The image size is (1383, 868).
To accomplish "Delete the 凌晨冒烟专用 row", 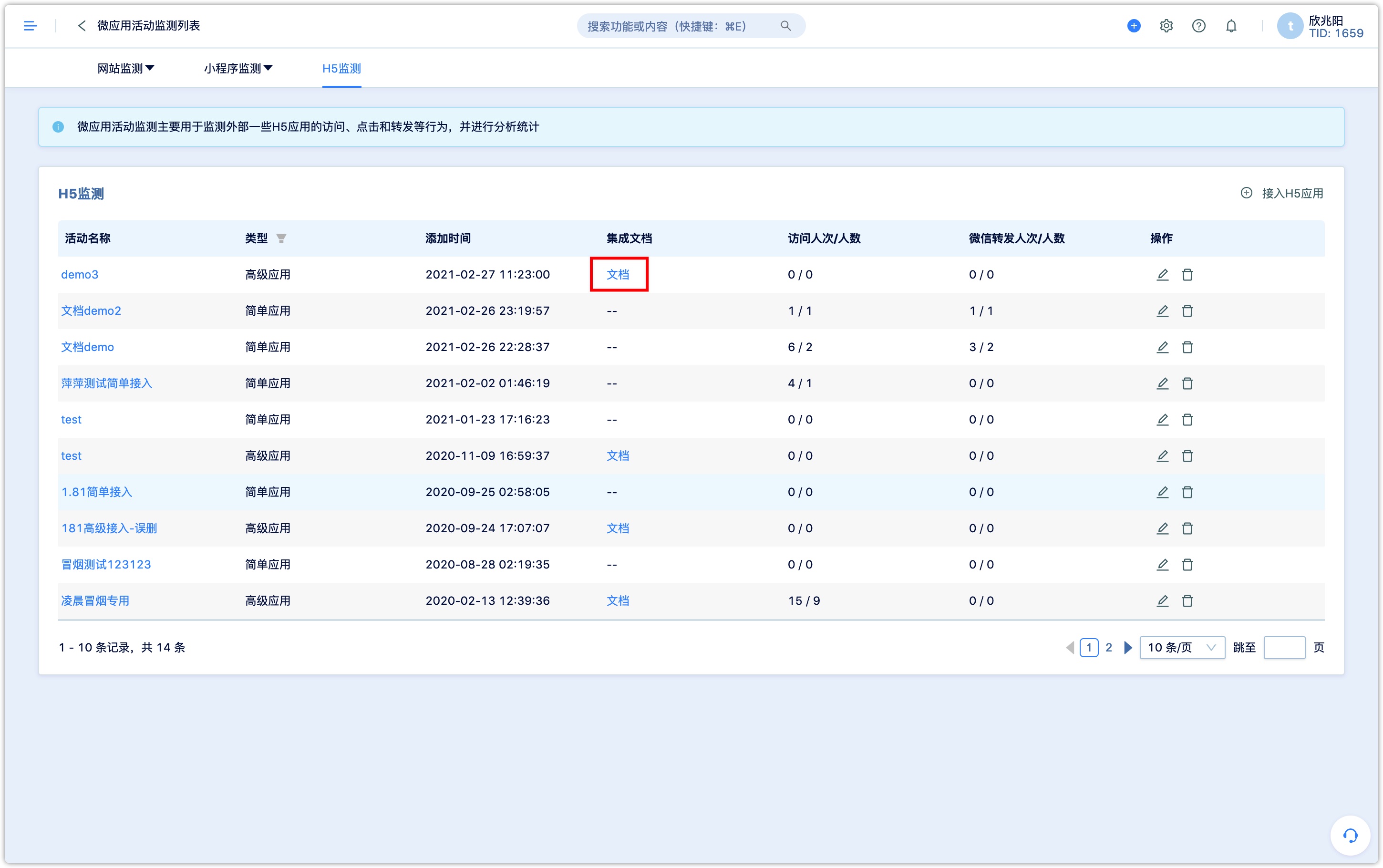I will [1187, 600].
